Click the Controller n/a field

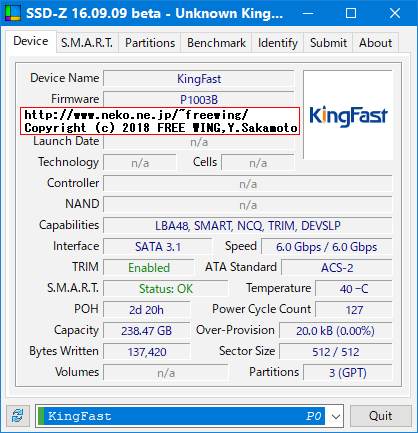pyautogui.click(x=248, y=184)
